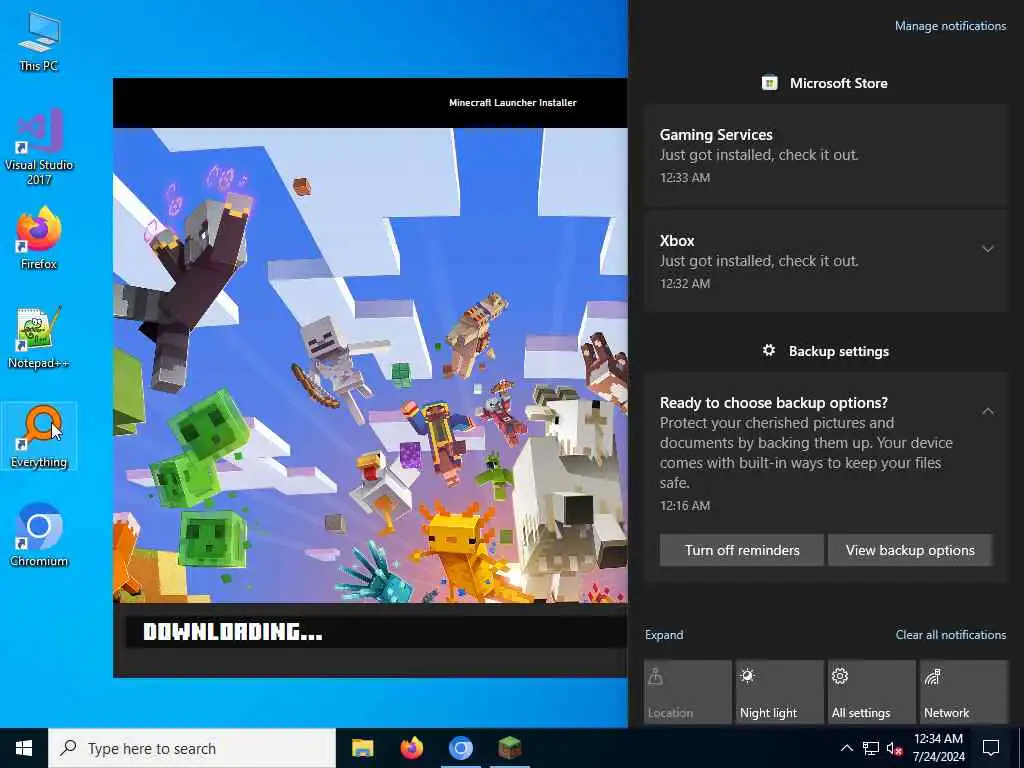Open the Gaming Services installed notification
The width and height of the screenshot is (1024, 768).
click(x=825, y=155)
